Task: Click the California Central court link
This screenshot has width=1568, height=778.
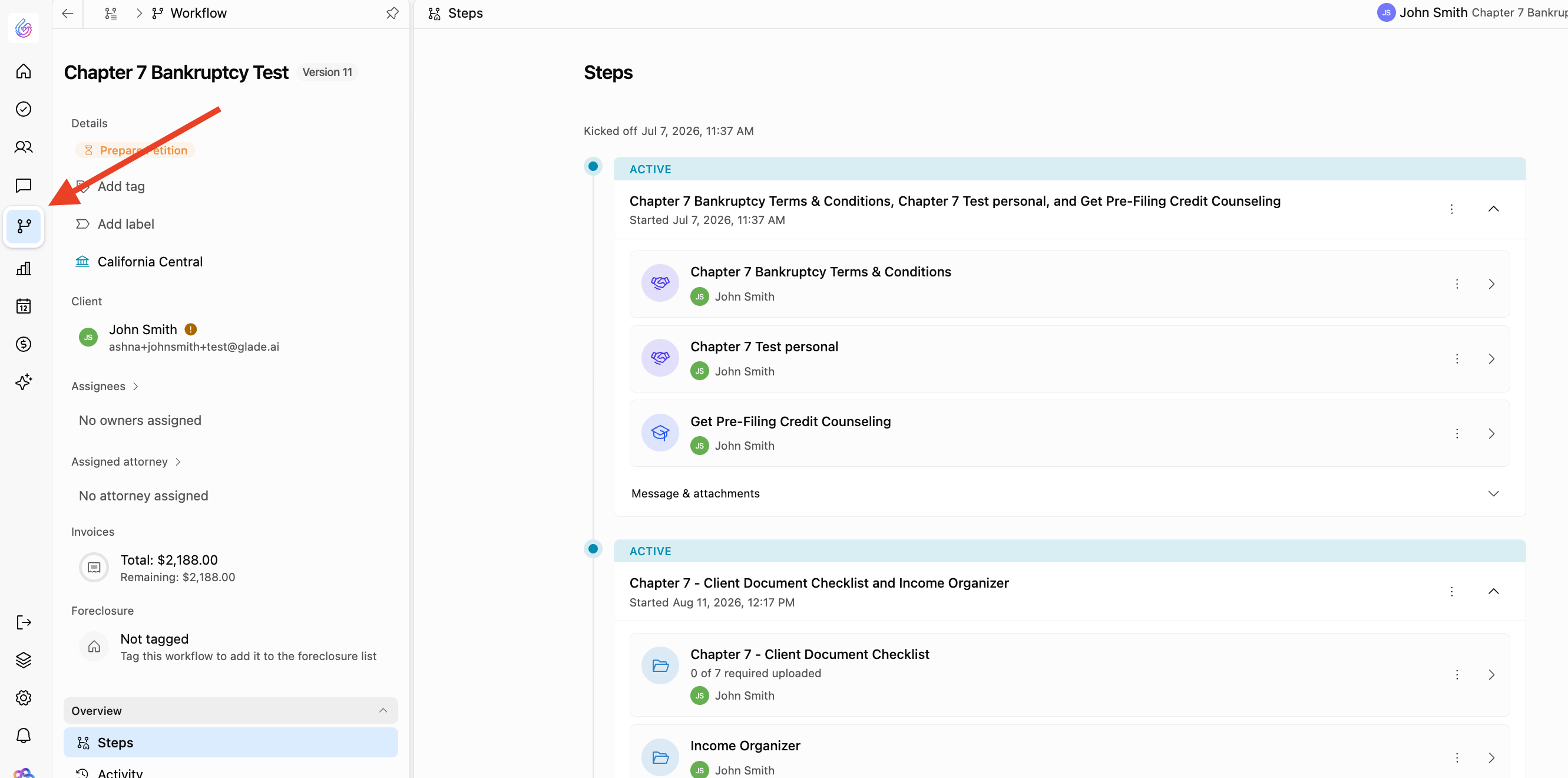Action: [x=139, y=262]
